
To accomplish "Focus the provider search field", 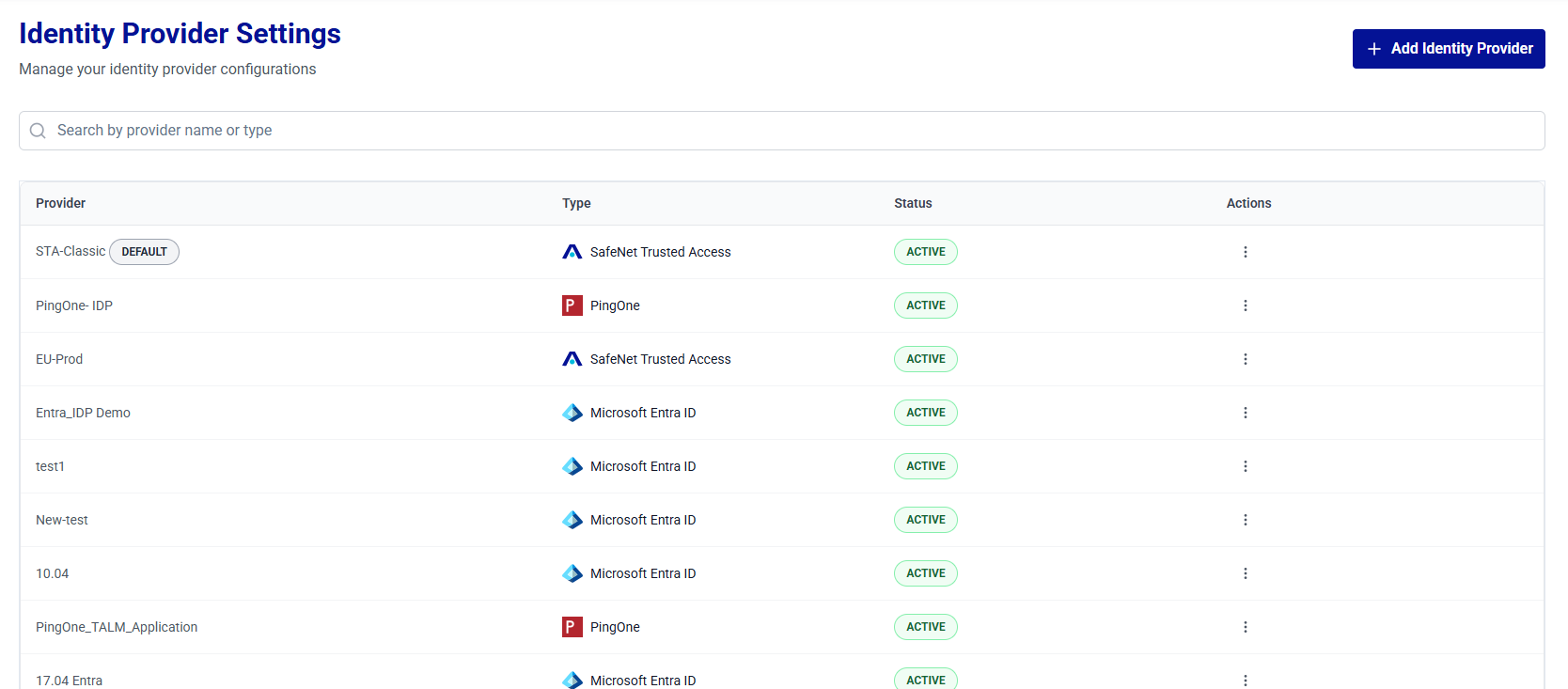I will tap(782, 131).
